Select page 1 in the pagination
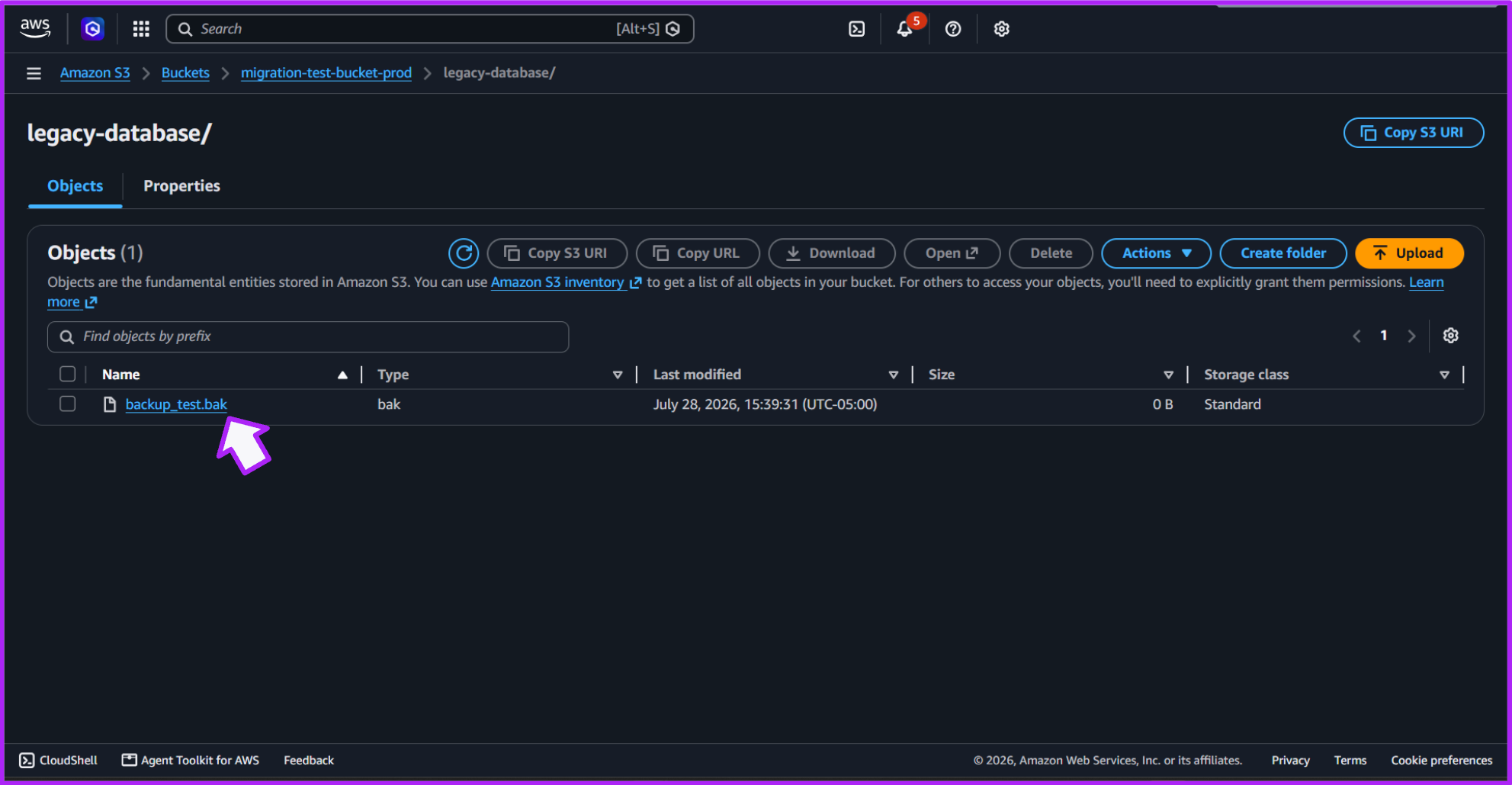Screen dimensions: 1512x785 1384,336
